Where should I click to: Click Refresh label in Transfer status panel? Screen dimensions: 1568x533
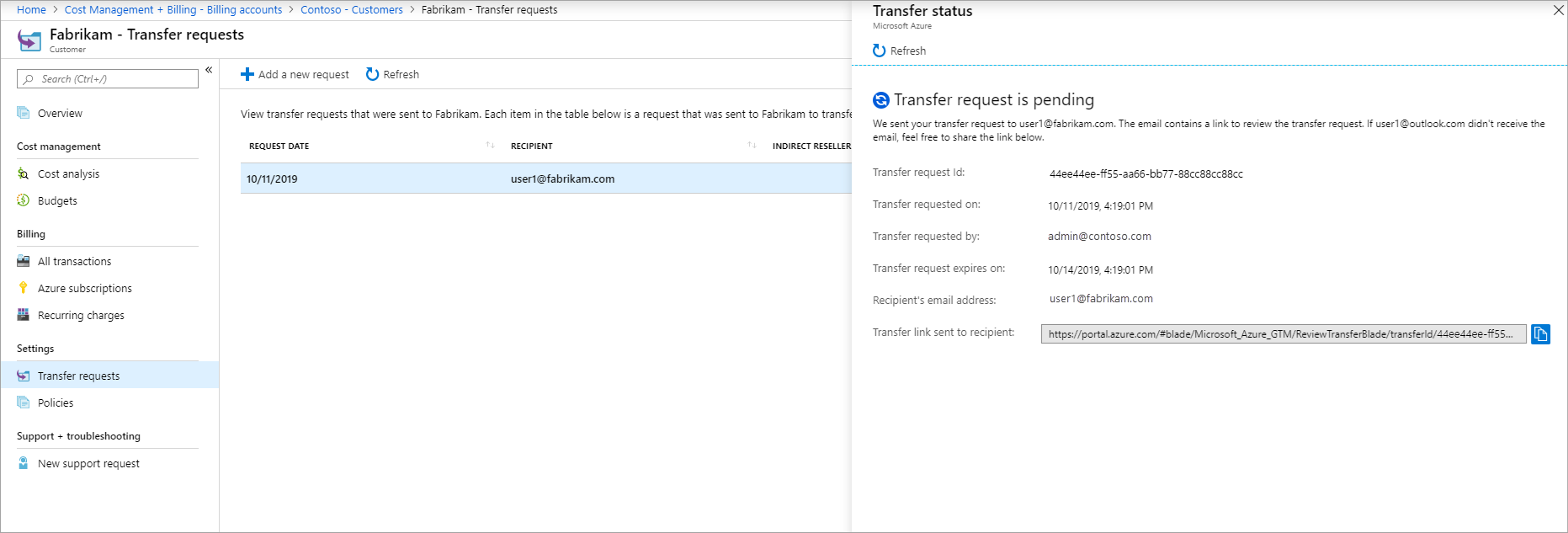908,51
